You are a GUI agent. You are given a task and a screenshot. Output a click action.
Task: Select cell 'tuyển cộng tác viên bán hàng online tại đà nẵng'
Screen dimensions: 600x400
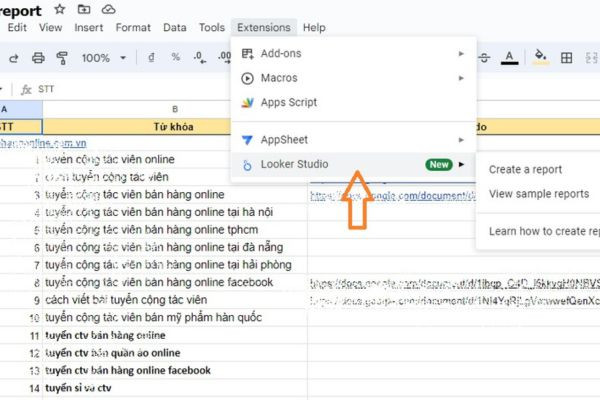pyautogui.click(x=175, y=247)
